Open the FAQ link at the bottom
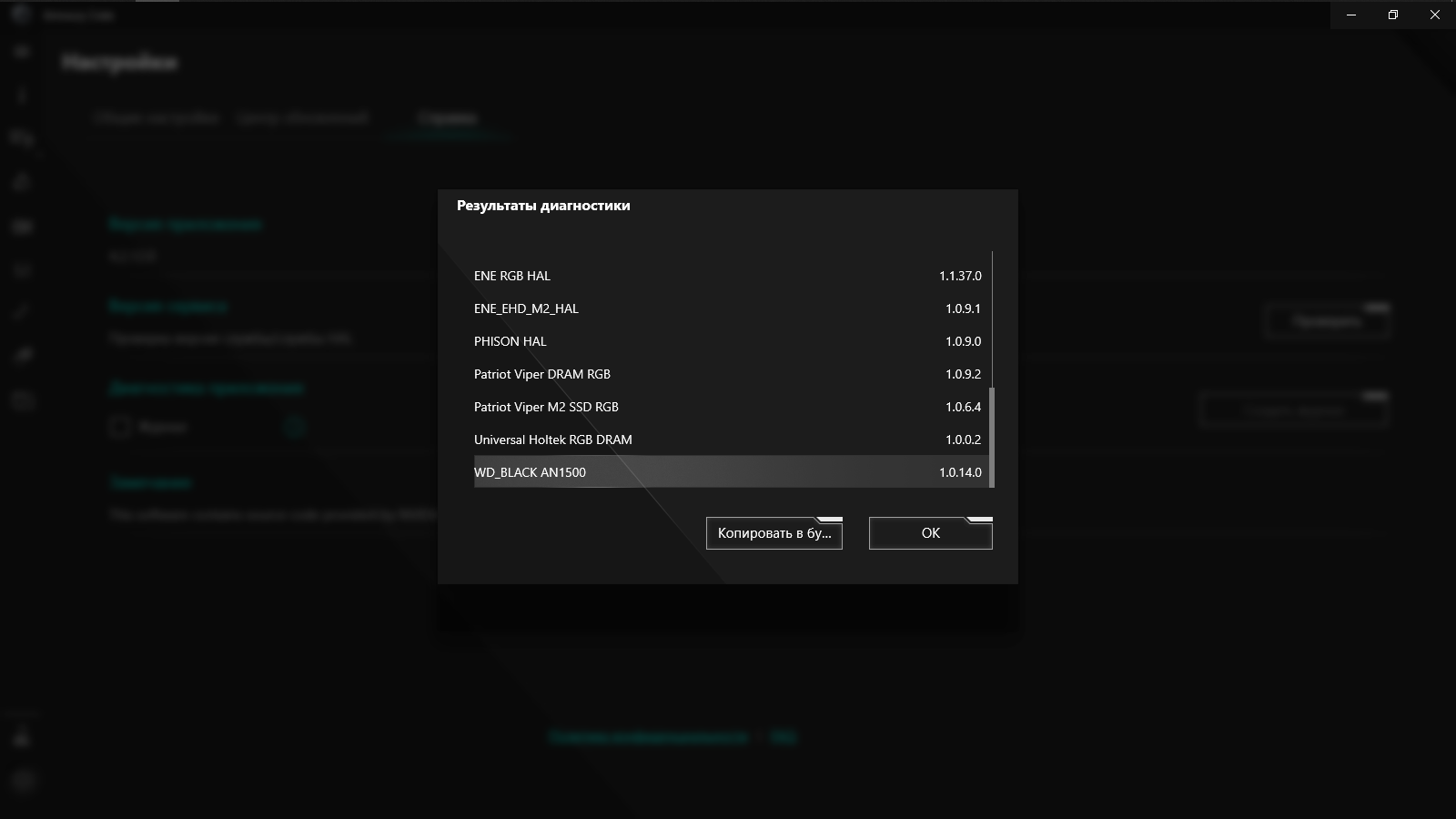Viewport: 1456px width, 819px height. point(784,737)
